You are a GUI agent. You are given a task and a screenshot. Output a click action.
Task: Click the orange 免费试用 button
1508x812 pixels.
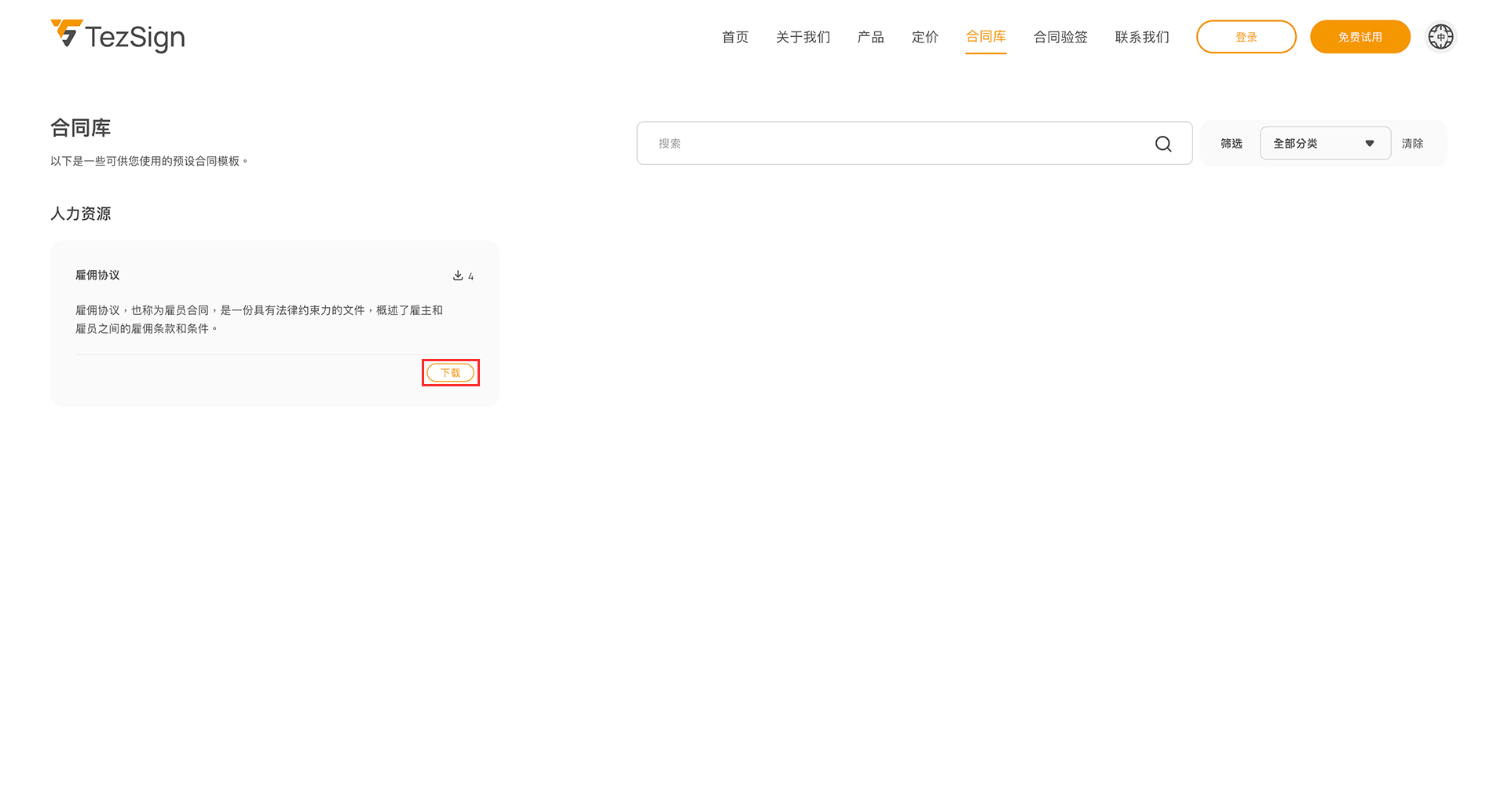(1360, 37)
